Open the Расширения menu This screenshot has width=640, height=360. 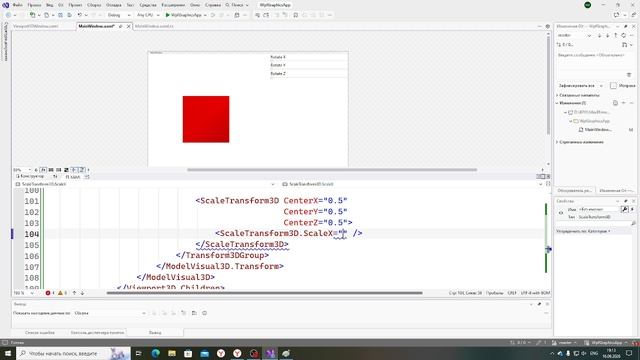(173, 5)
